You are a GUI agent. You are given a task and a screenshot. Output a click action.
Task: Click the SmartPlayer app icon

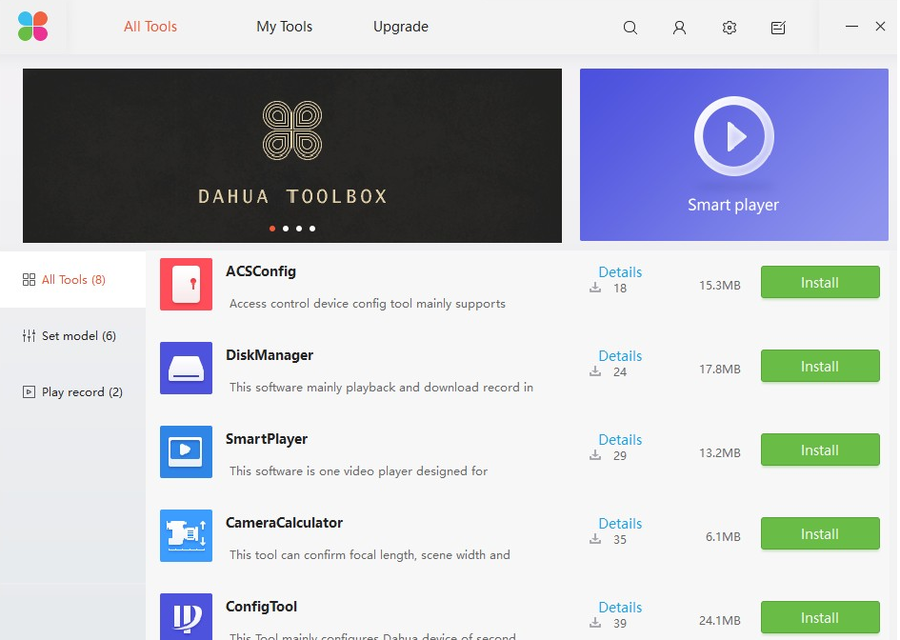click(x=186, y=452)
